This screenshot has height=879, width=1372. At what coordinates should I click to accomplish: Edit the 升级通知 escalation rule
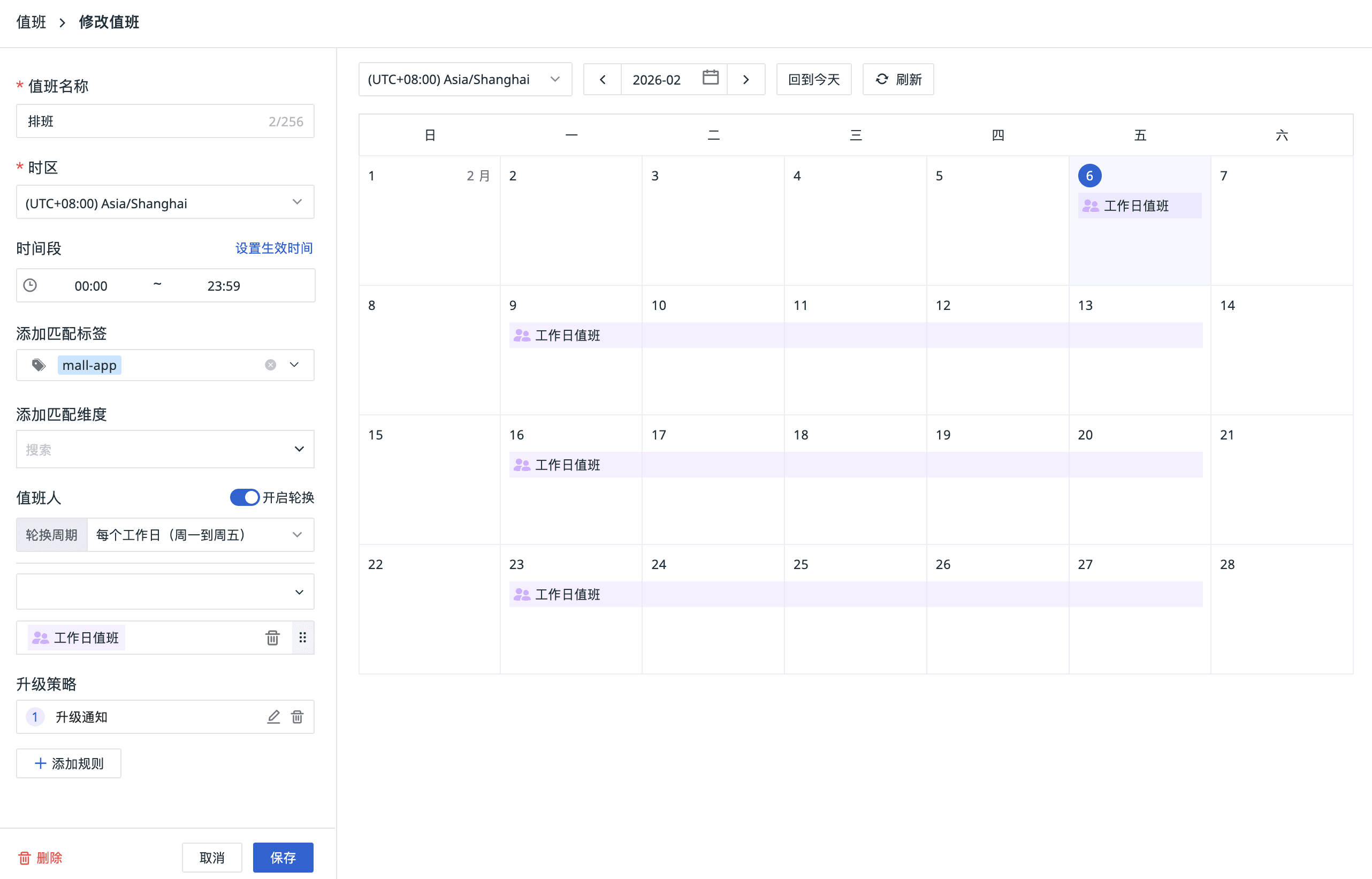273,717
